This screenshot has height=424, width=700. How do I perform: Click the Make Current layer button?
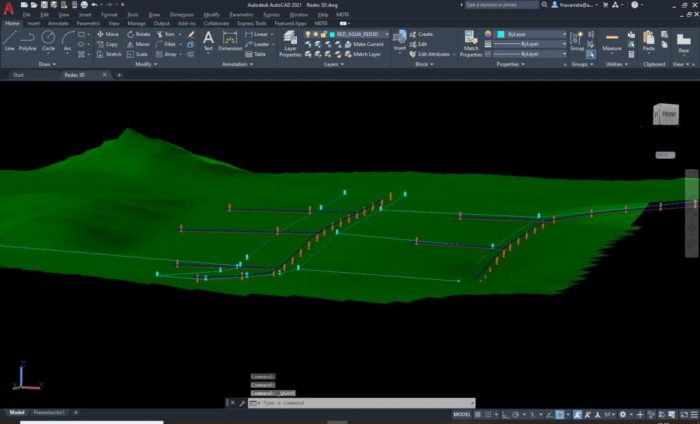pos(367,44)
